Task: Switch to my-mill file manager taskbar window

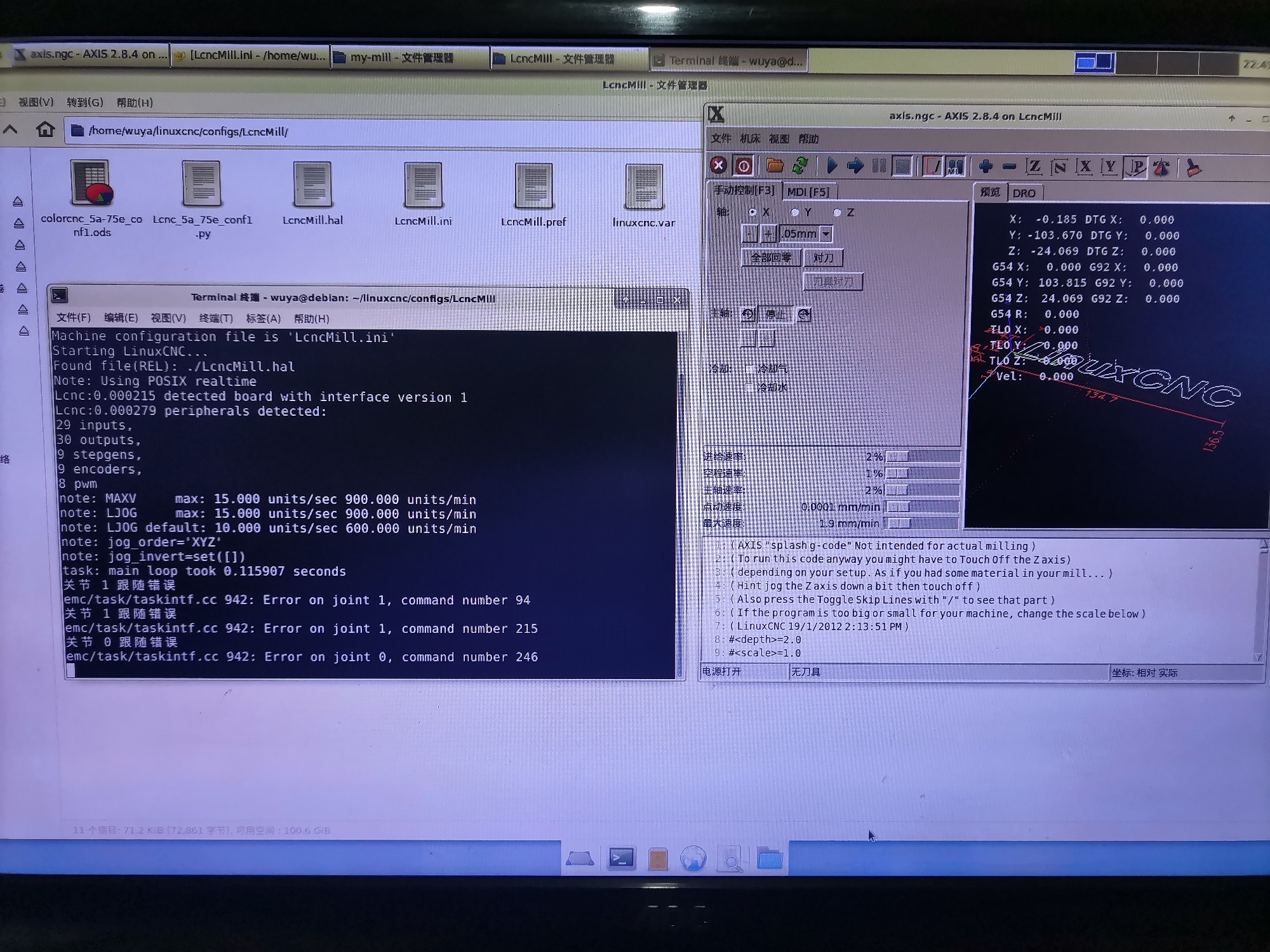Action: 410,57
